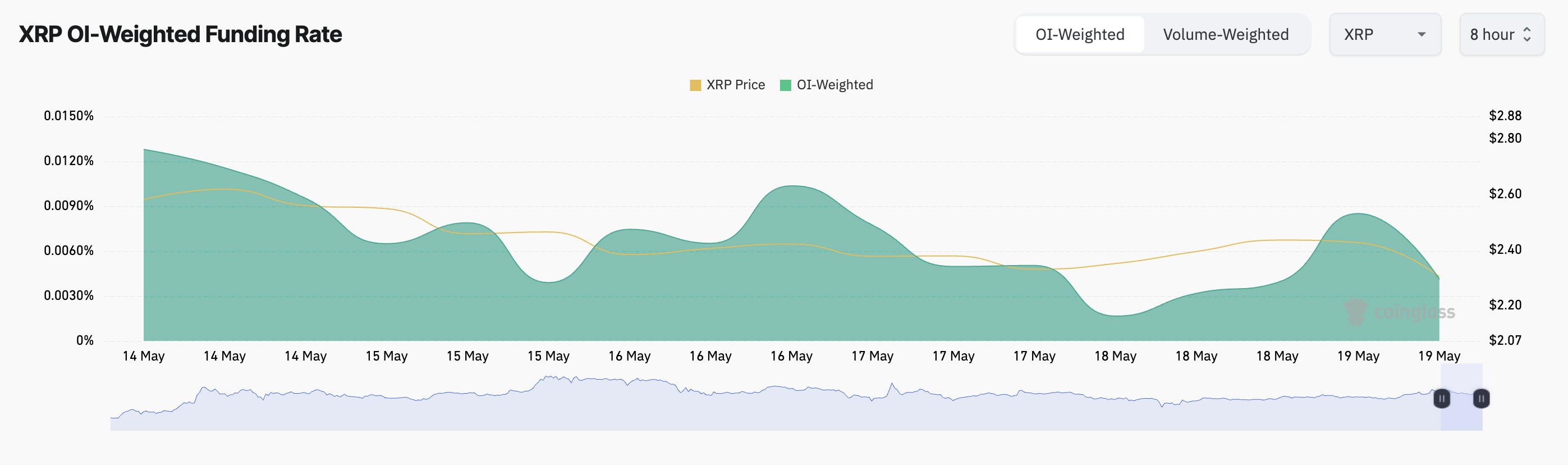This screenshot has height=465, width=1568.
Task: Click the 0.0150% y-axis label
Action: coord(69,116)
